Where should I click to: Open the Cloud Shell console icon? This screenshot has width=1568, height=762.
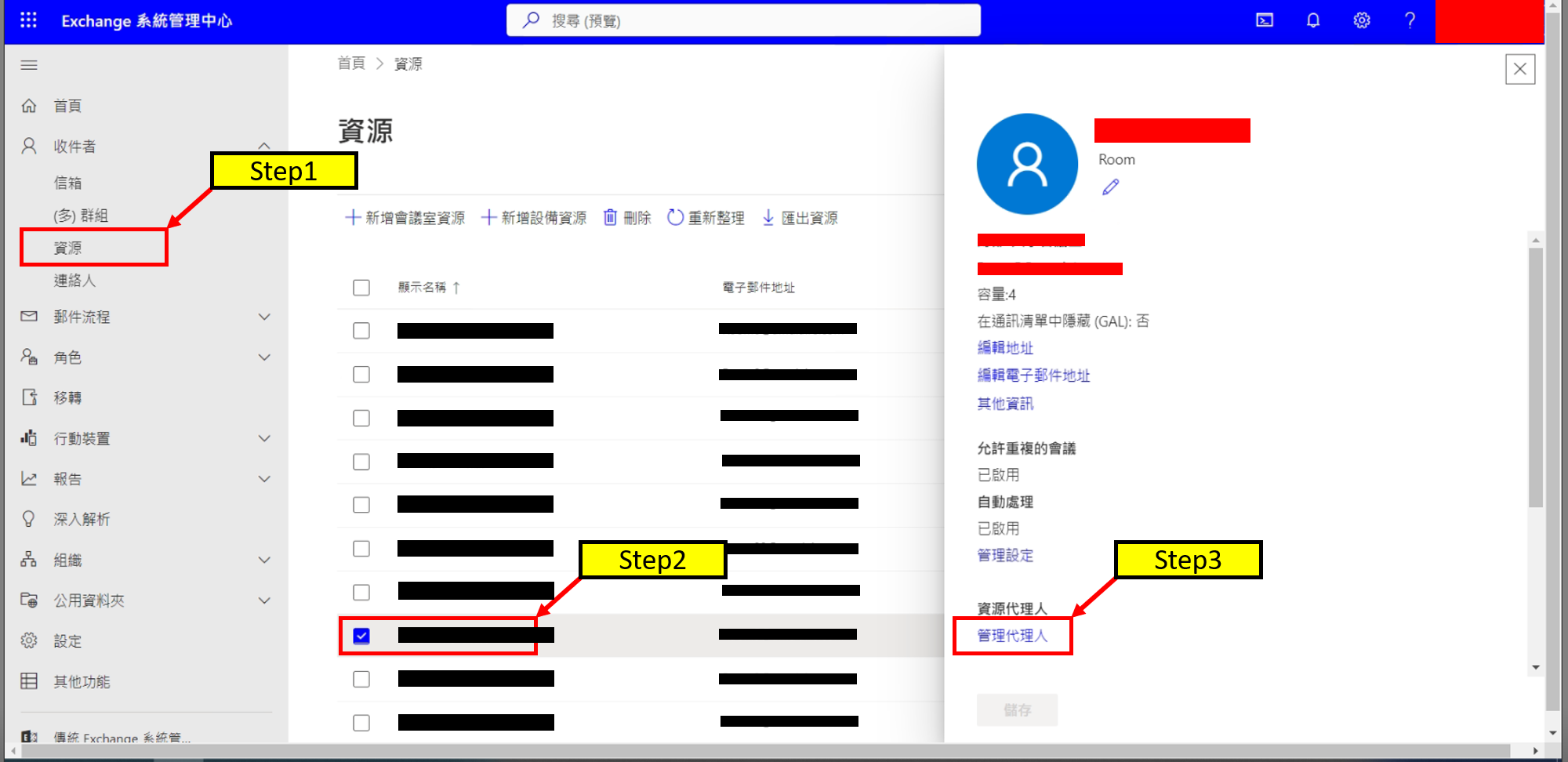1265,20
